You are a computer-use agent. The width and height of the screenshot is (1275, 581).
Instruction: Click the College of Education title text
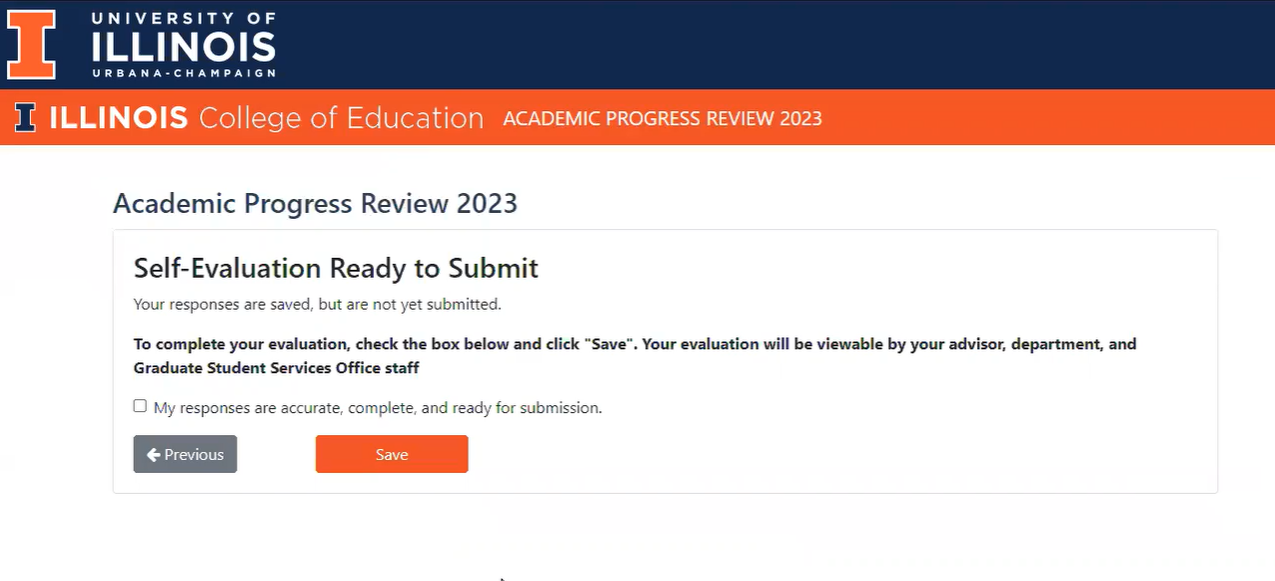pyautogui.click(x=341, y=118)
